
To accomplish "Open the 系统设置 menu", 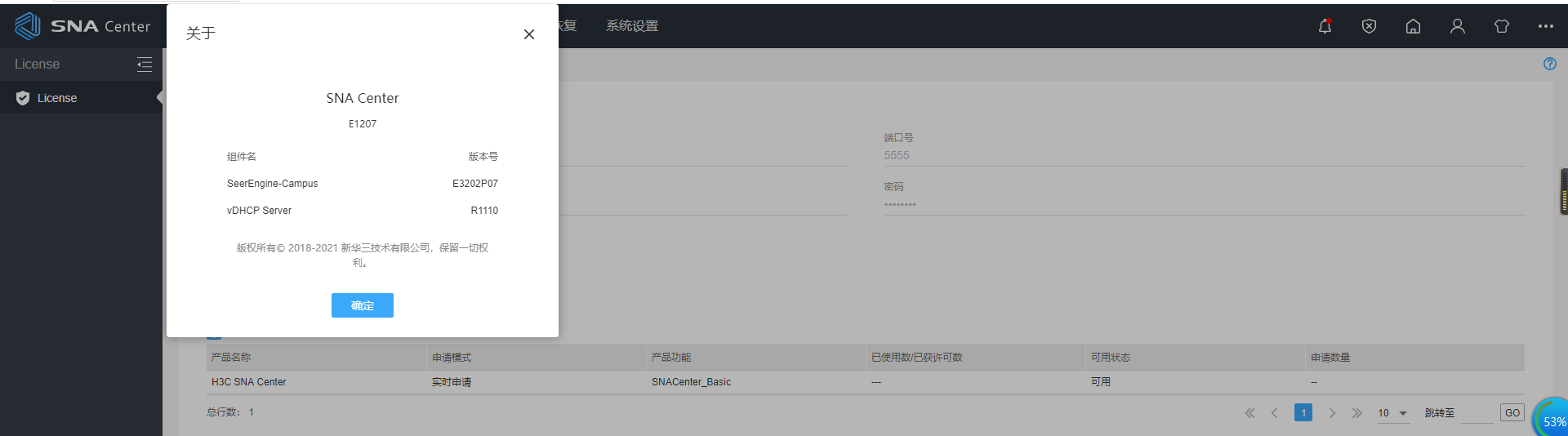I will (x=632, y=26).
